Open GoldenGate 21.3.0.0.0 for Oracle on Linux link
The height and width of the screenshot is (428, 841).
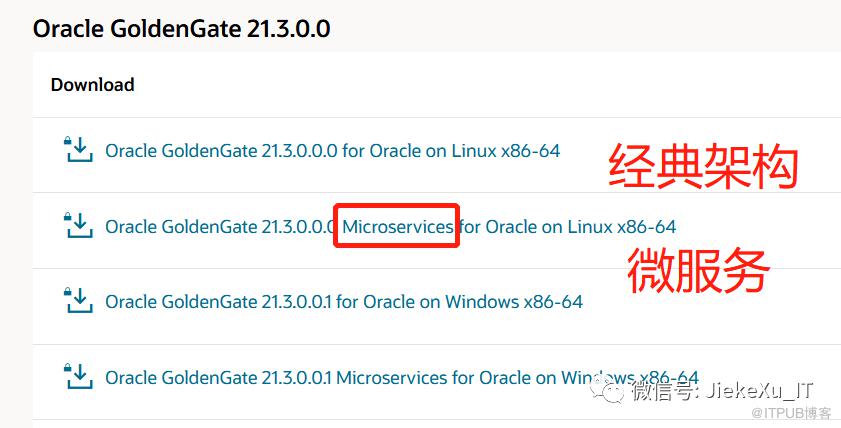[332, 151]
